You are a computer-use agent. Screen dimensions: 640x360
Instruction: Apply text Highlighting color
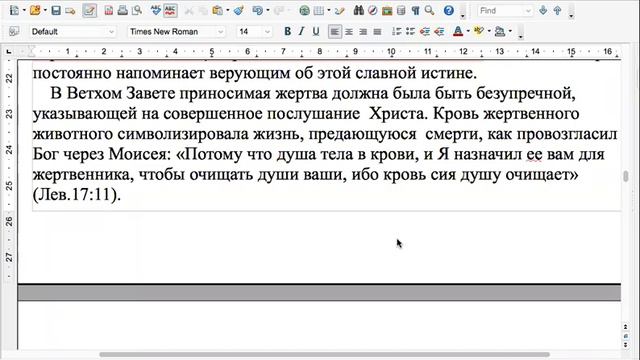pos(479,31)
